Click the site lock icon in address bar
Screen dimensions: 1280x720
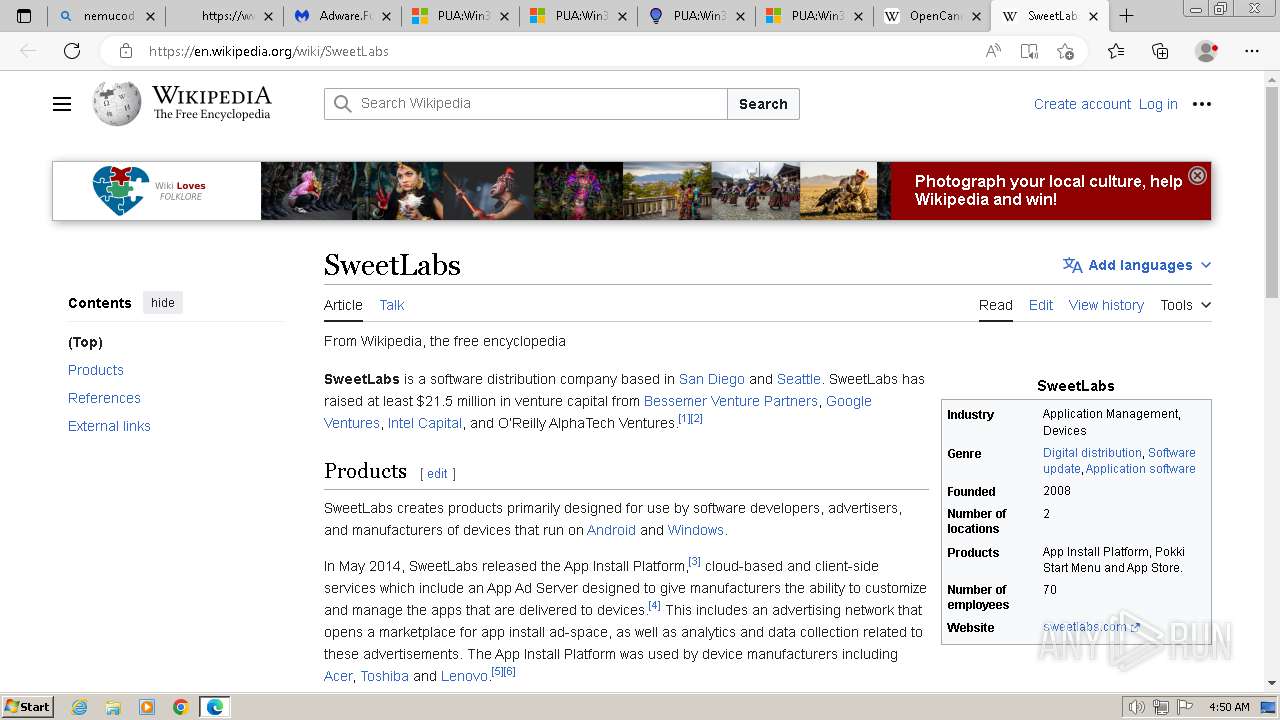(126, 51)
